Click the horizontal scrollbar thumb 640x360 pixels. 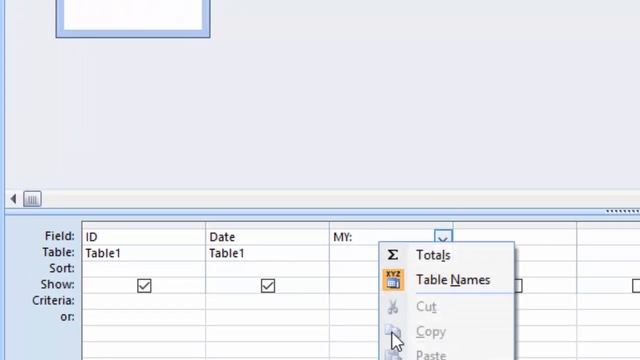click(32, 199)
